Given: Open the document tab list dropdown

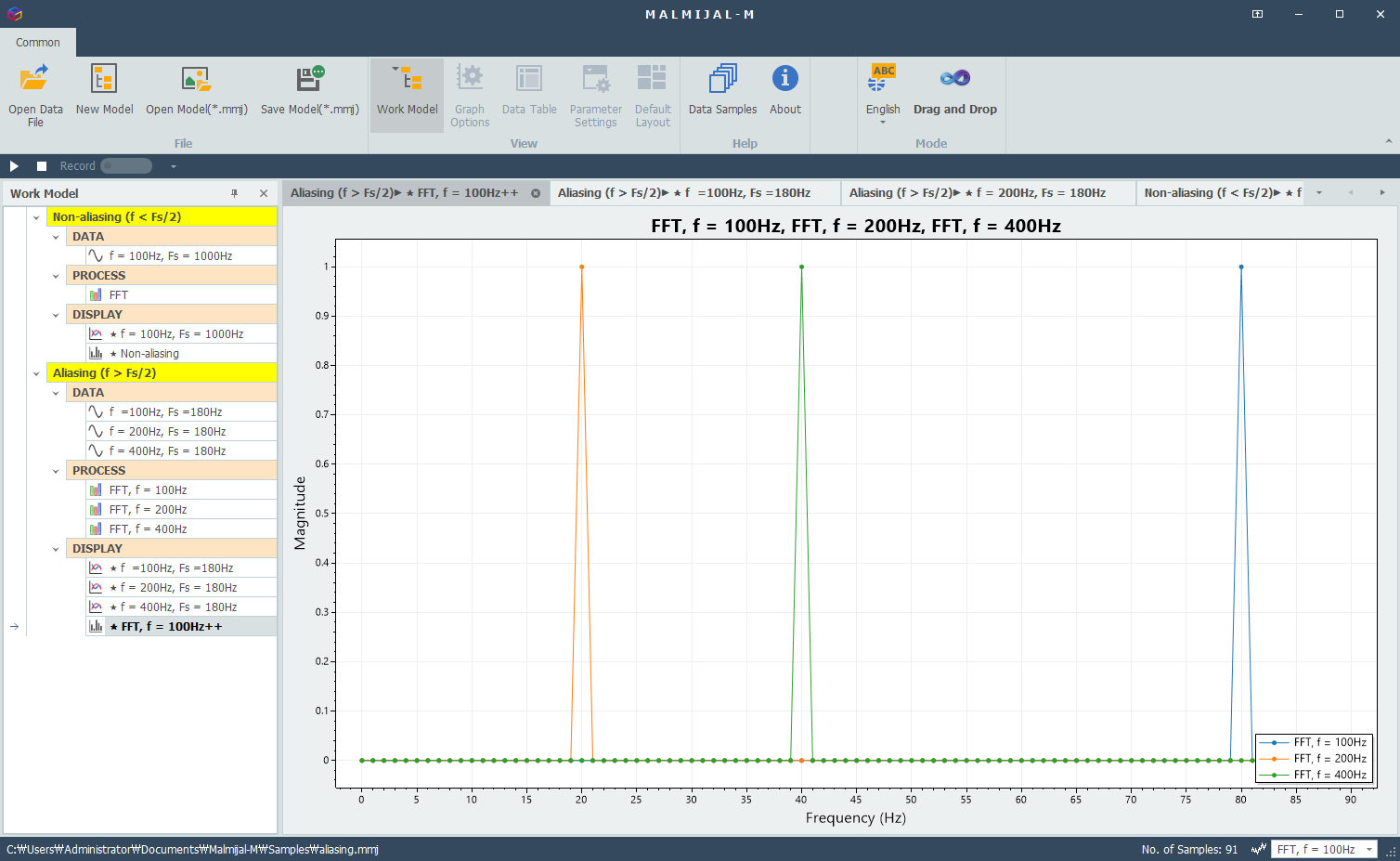Looking at the screenshot, I should pyautogui.click(x=1319, y=193).
